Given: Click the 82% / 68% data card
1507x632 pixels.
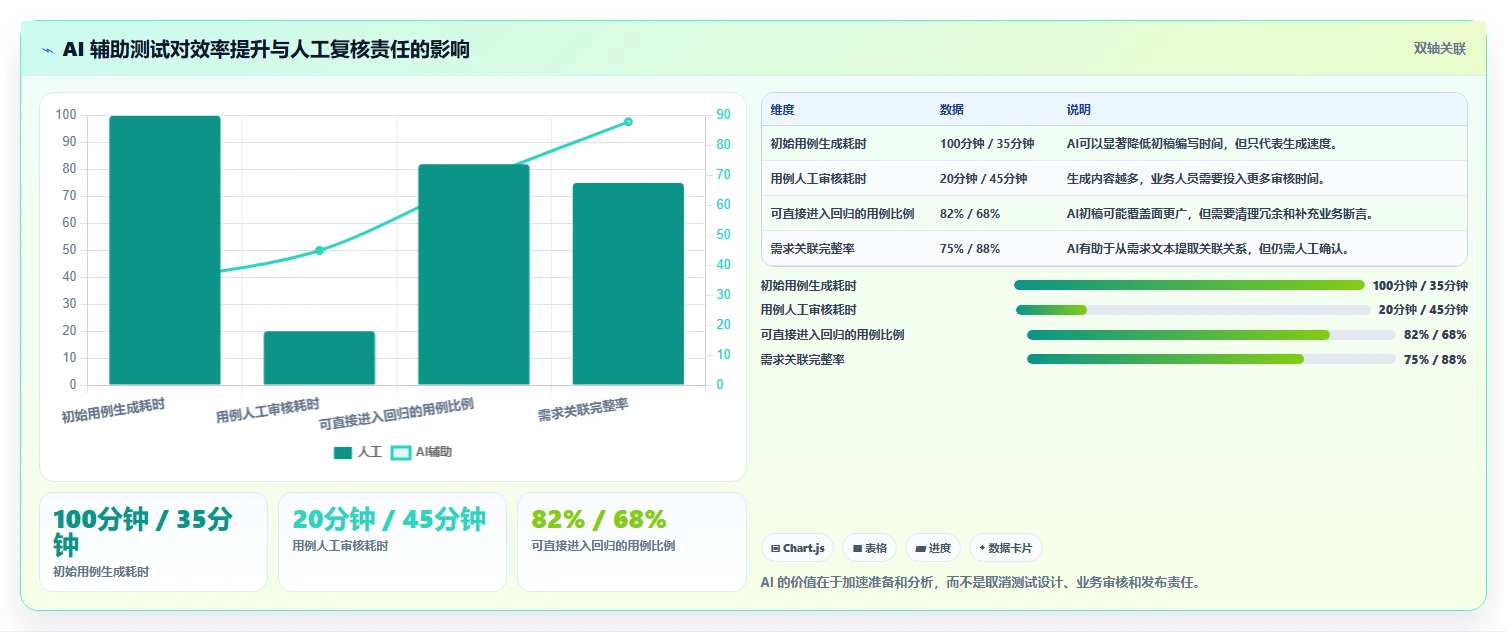Looking at the screenshot, I should click(632, 542).
